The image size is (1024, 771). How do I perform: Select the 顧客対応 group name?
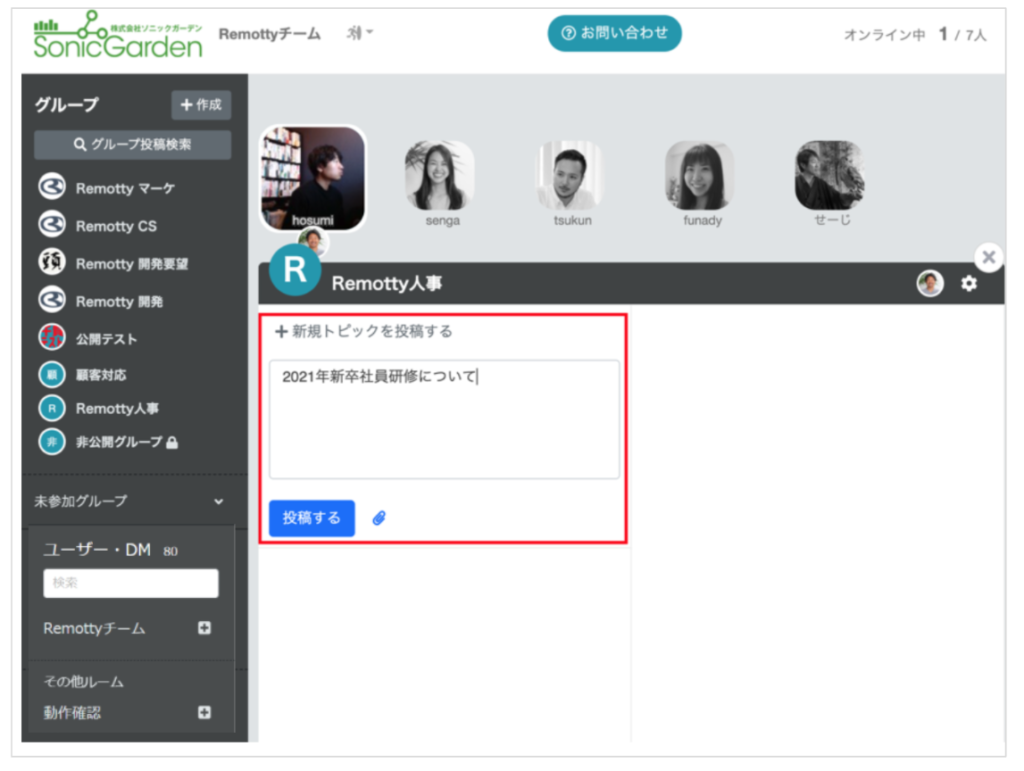pyautogui.click(x=101, y=375)
